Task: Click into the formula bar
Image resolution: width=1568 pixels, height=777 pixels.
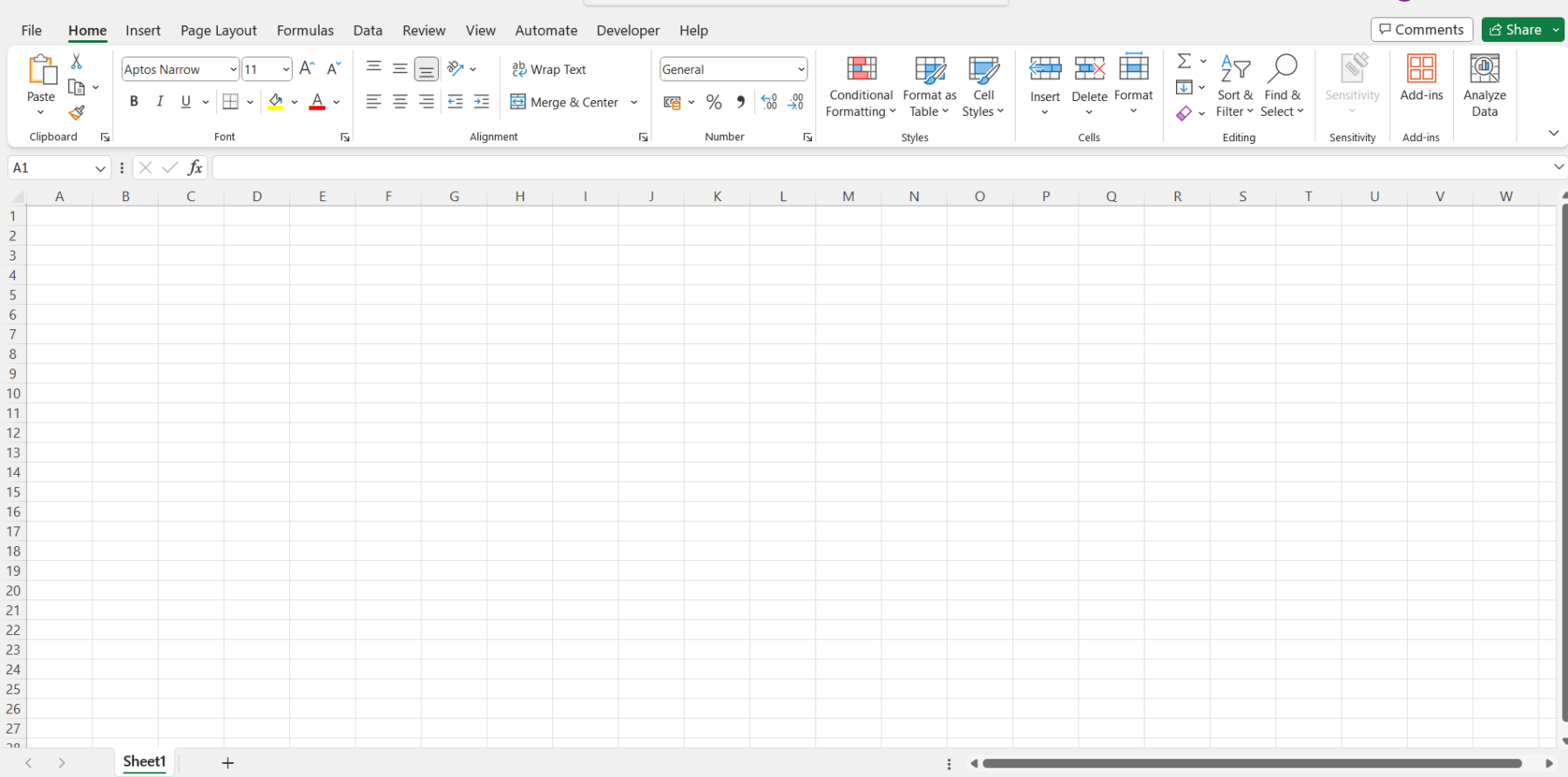Action: pos(882,167)
